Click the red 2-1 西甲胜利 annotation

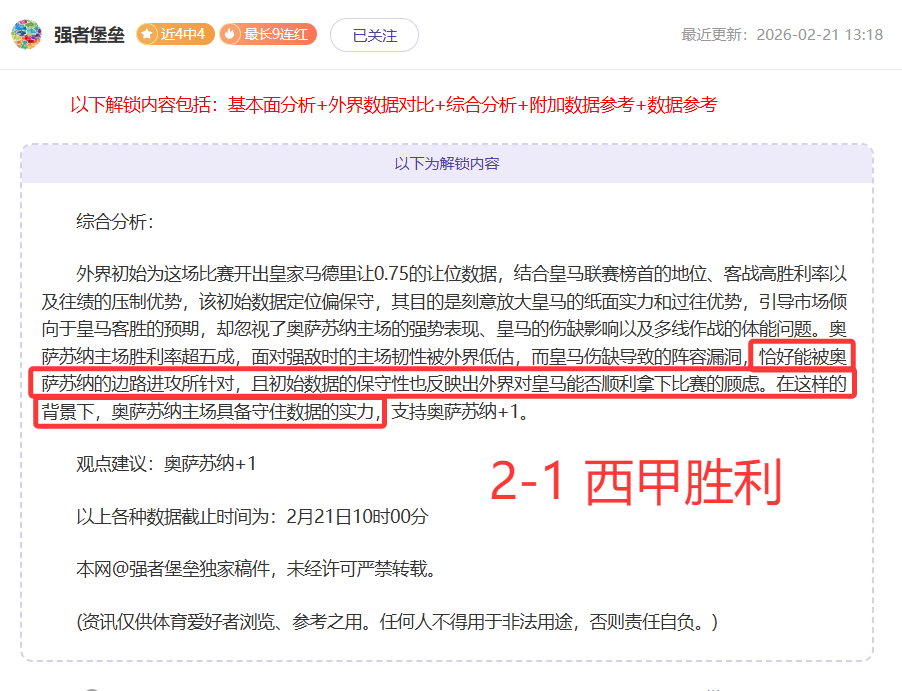pyautogui.click(x=635, y=484)
